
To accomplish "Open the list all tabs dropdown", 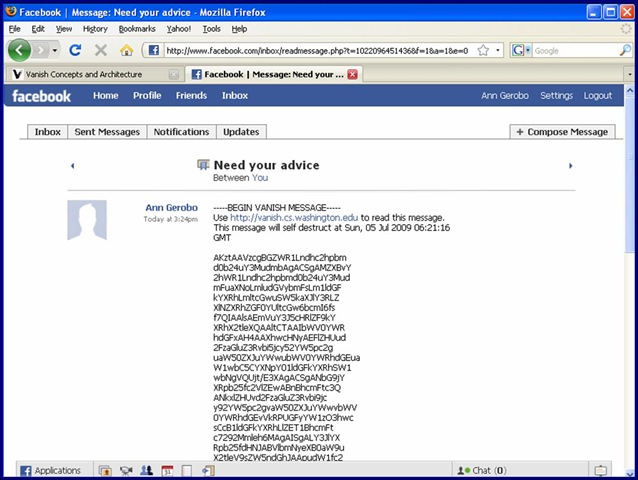I will [629, 74].
